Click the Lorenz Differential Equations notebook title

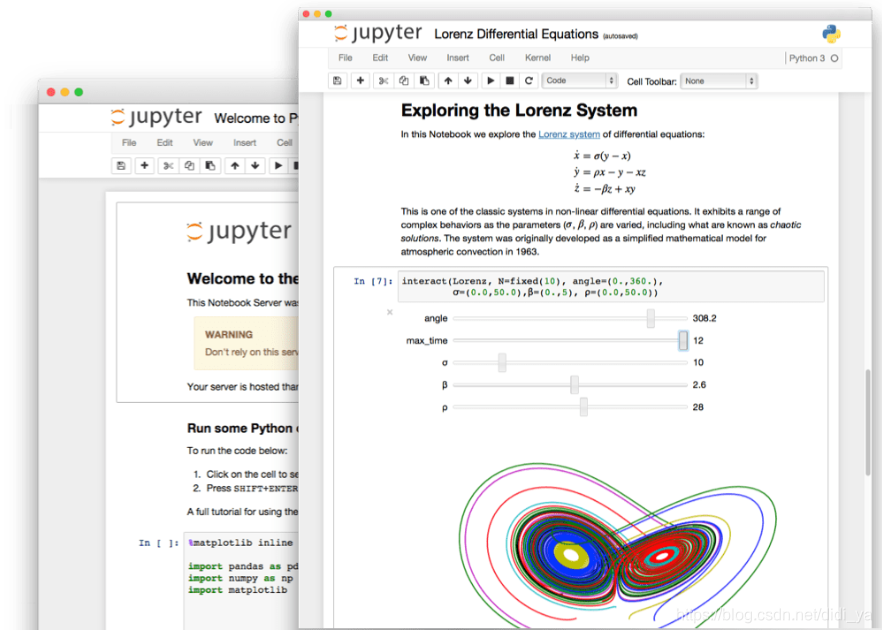(x=516, y=34)
